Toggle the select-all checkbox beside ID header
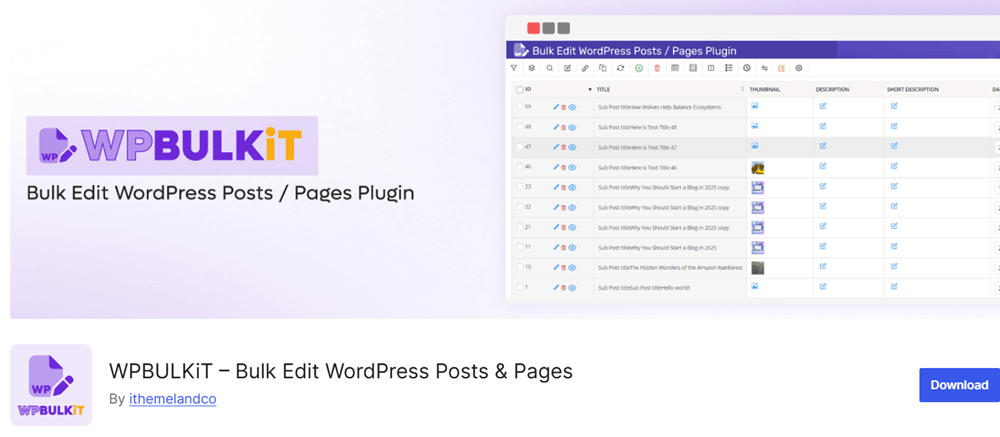This screenshot has height=437, width=1000. pyautogui.click(x=519, y=90)
